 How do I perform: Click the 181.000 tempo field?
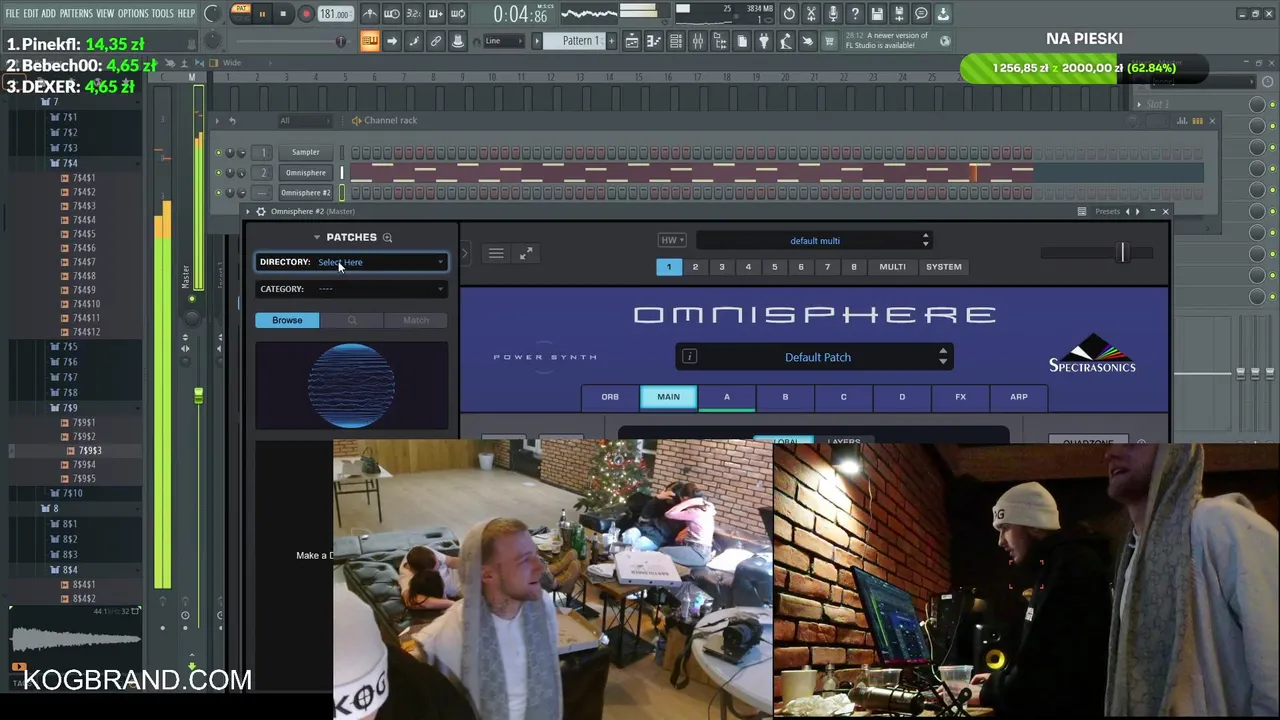coord(335,14)
